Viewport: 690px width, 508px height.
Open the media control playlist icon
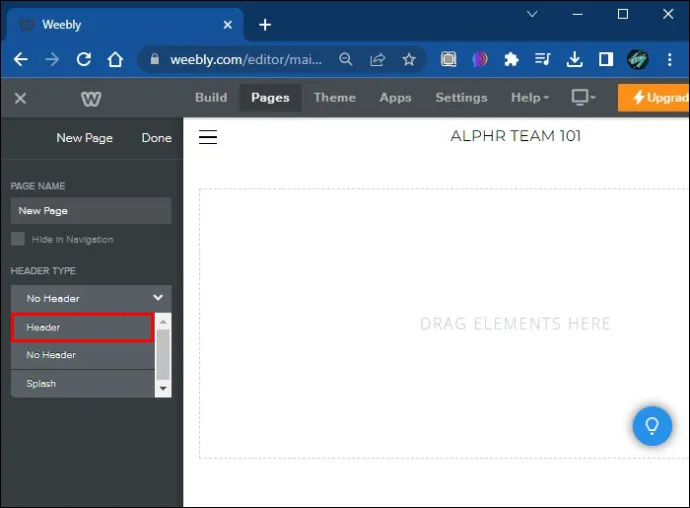543,59
